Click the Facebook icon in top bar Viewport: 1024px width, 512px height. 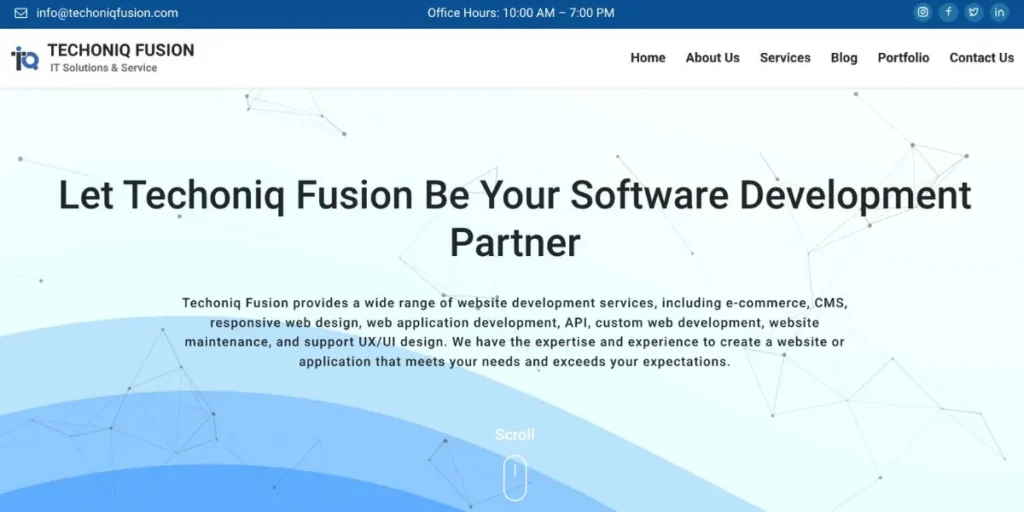coord(948,13)
